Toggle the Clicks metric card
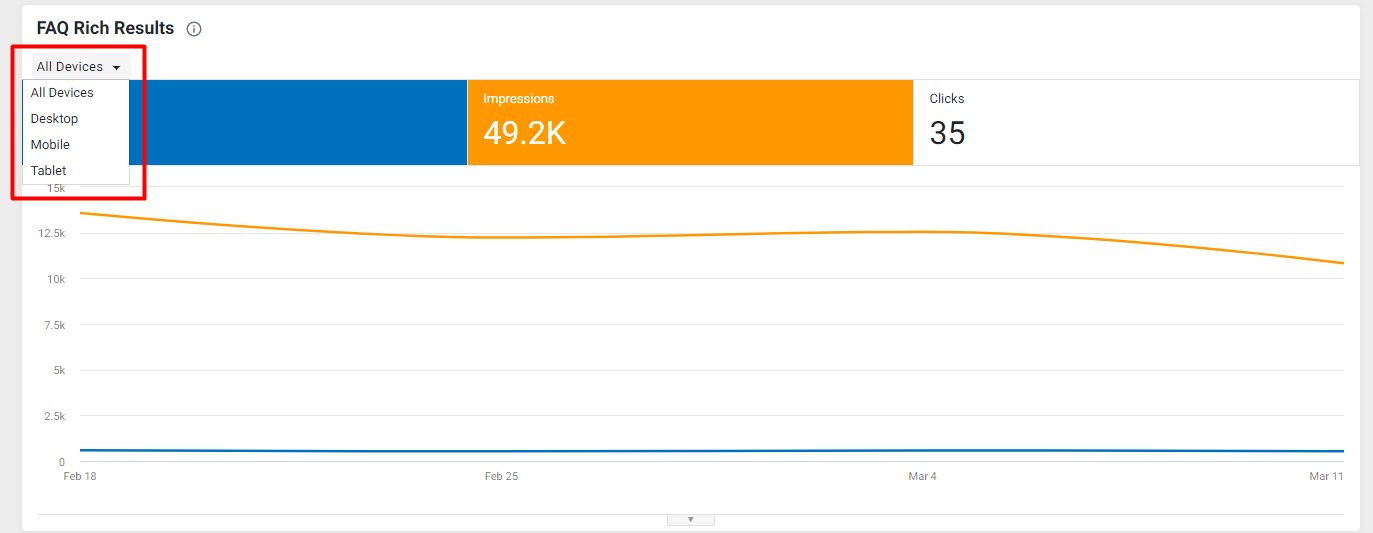This screenshot has height=533, width=1373. (x=1136, y=122)
